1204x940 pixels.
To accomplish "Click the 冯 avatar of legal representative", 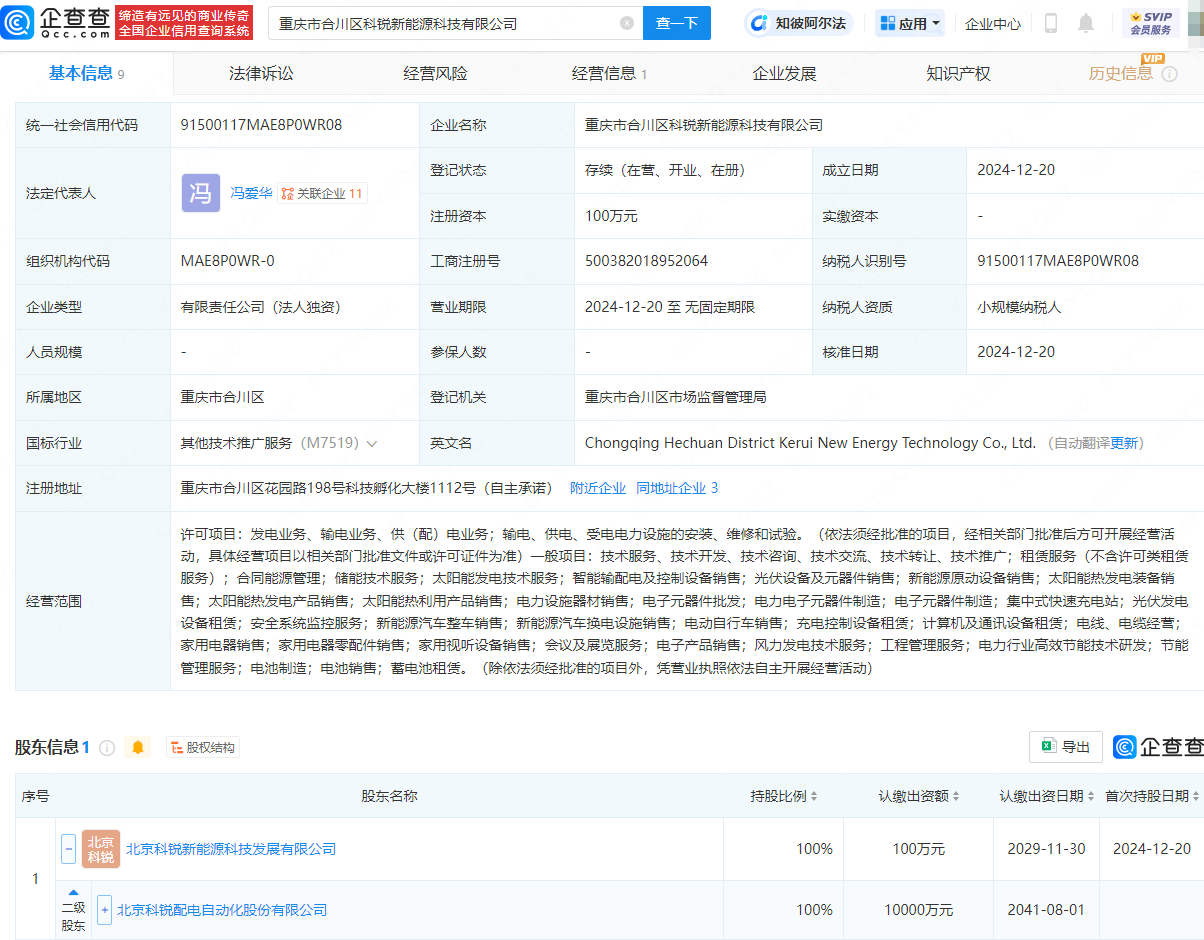I will 201,193.
